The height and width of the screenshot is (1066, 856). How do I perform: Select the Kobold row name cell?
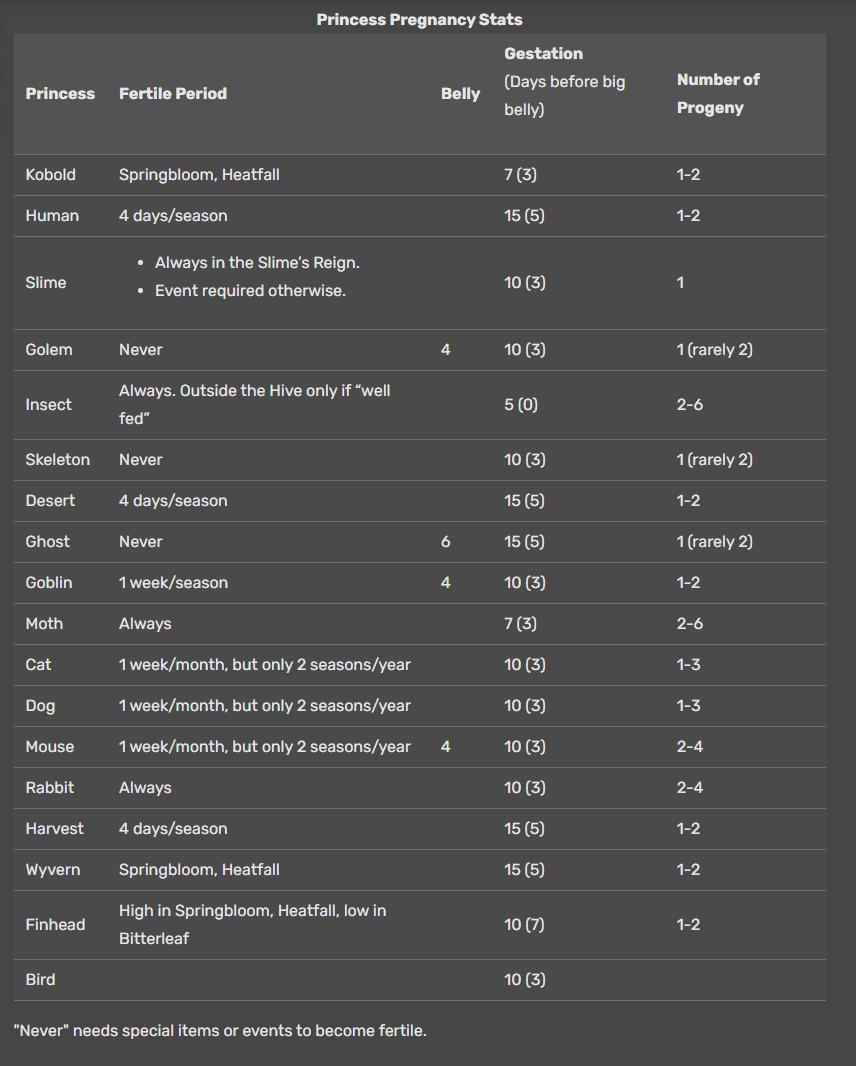pyautogui.click(x=50, y=175)
